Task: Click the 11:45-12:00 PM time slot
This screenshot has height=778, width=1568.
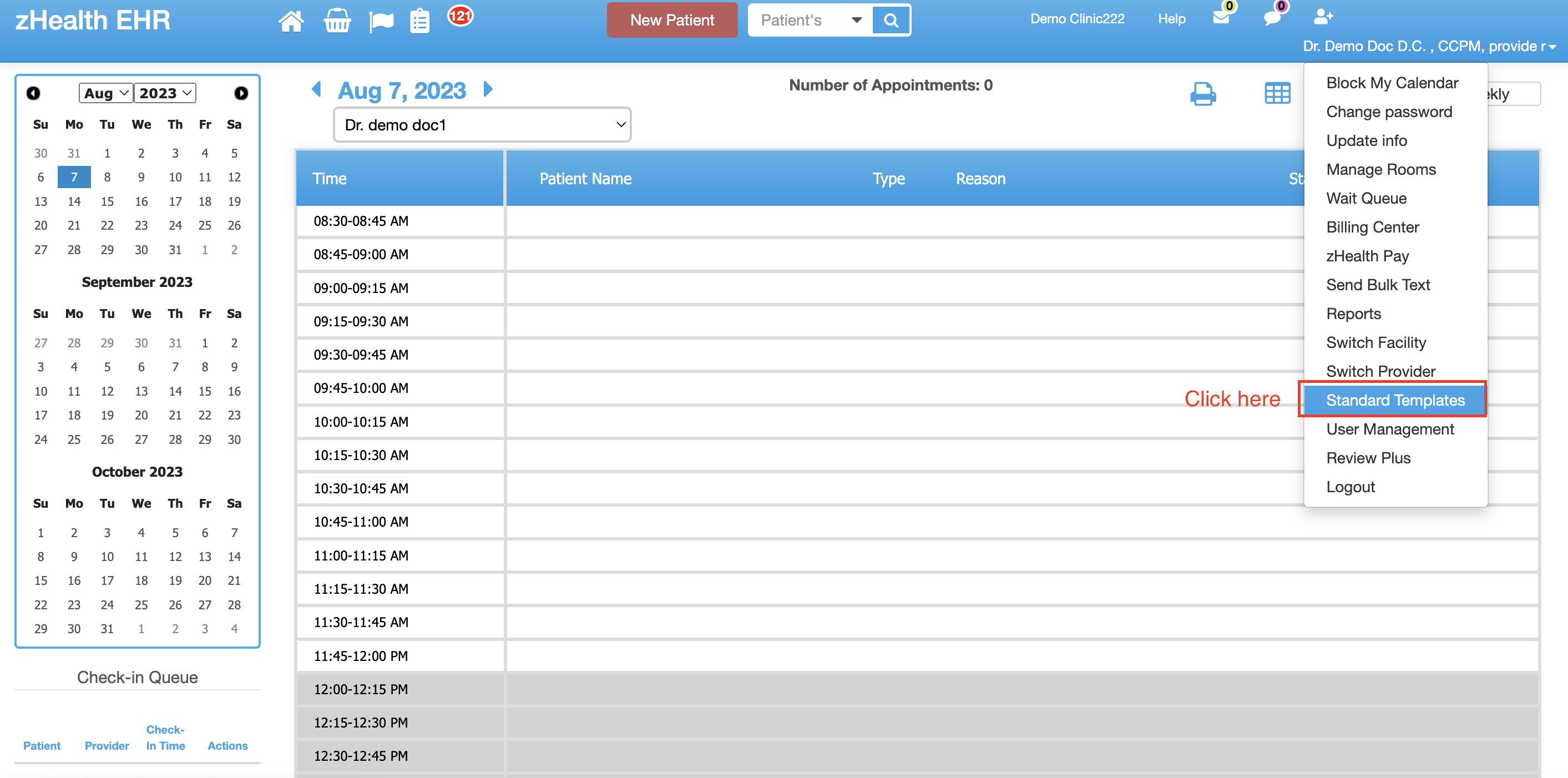Action: tap(400, 656)
